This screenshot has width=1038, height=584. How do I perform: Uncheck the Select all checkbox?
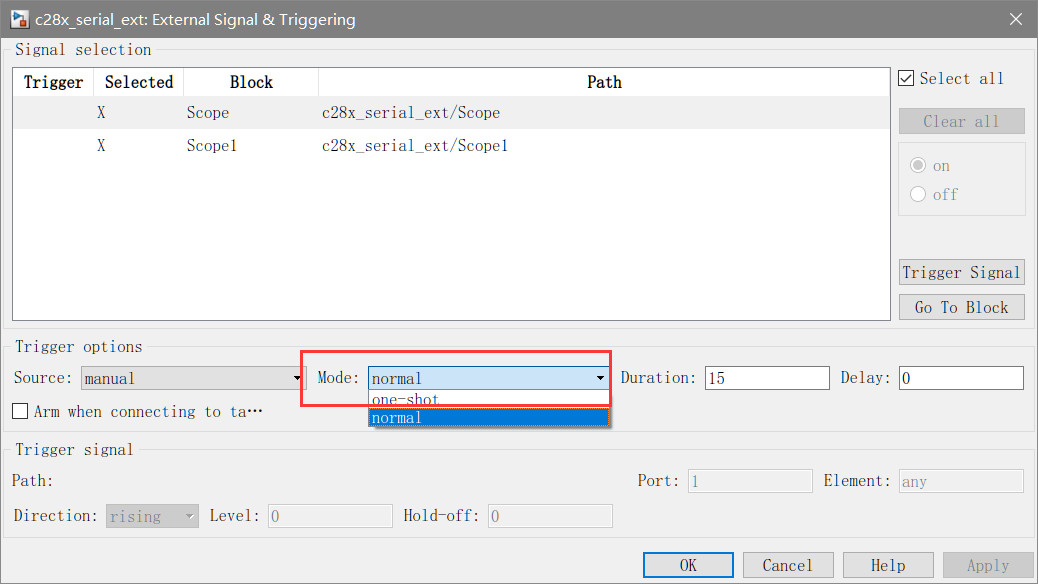tap(906, 78)
